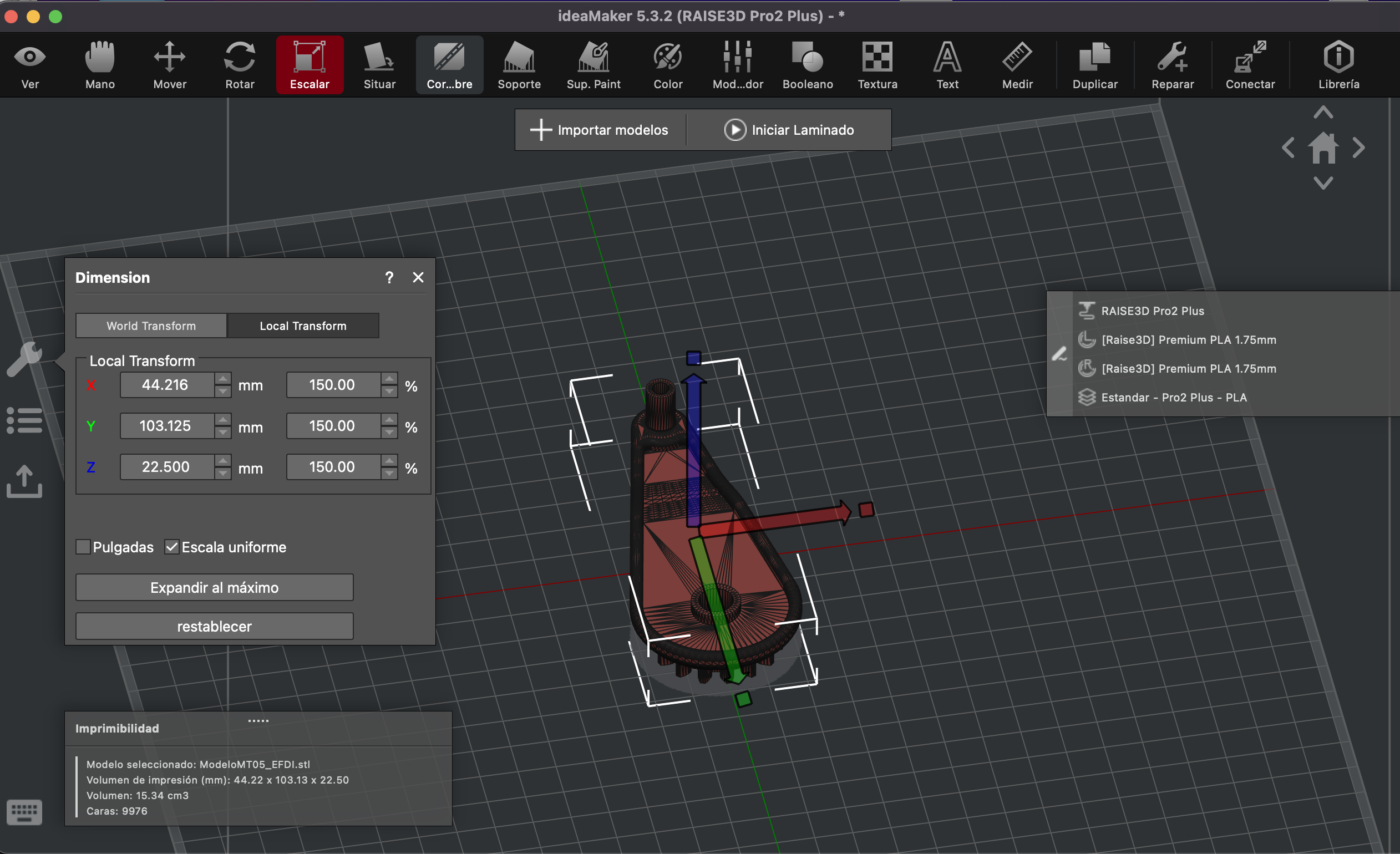Viewport: 1400px width, 854px height.
Task: Click home view icon in navigation widget
Action: (x=1323, y=148)
